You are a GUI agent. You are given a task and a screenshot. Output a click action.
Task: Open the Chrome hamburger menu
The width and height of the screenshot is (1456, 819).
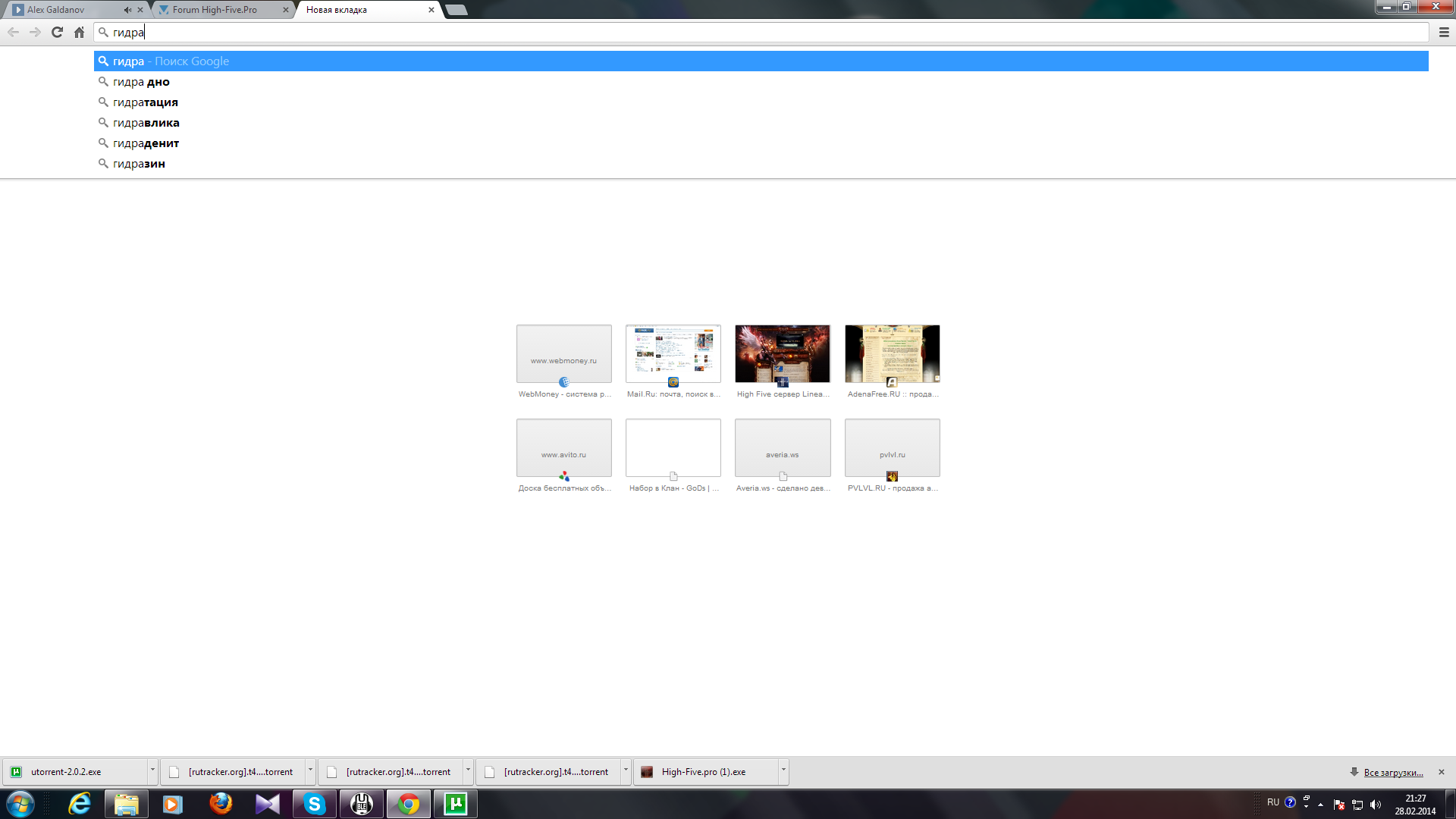(1443, 32)
